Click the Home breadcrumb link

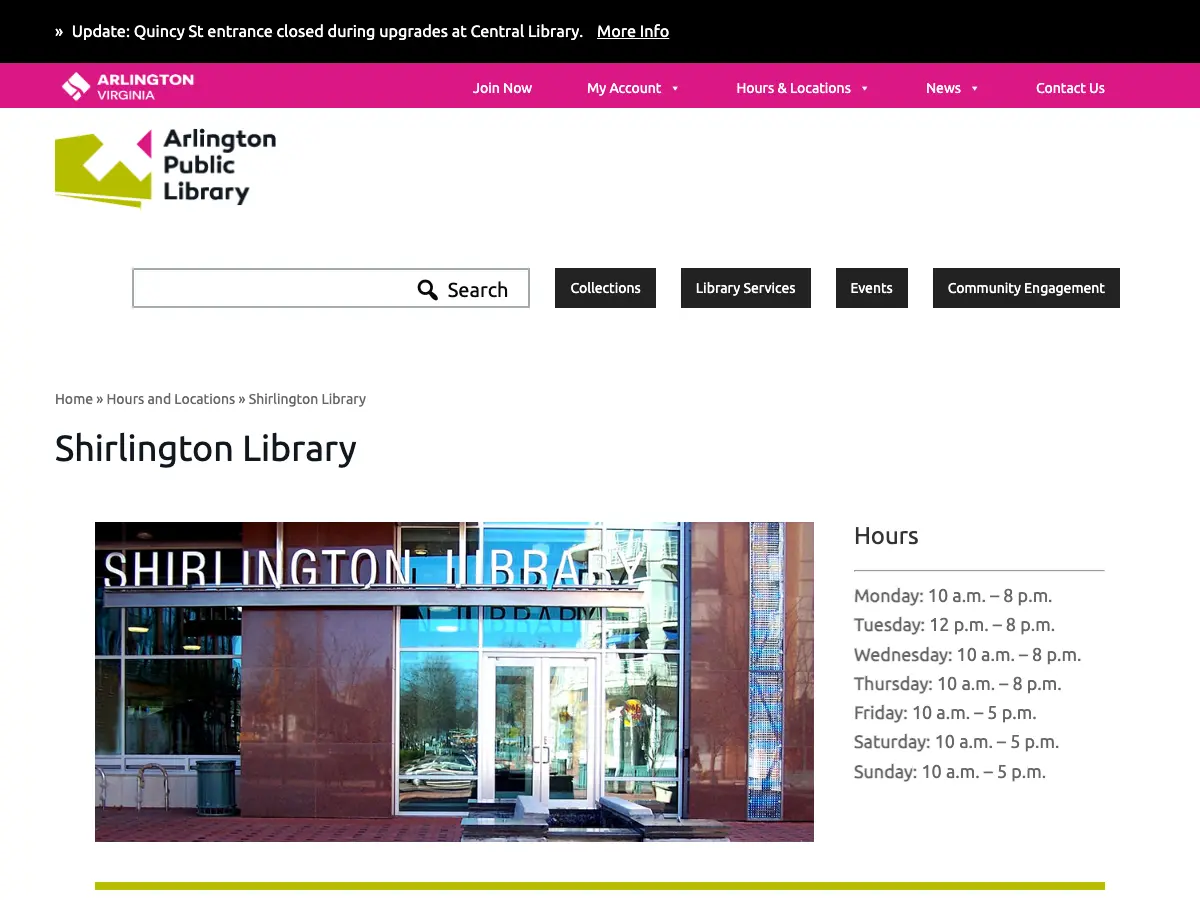pyautogui.click(x=74, y=399)
